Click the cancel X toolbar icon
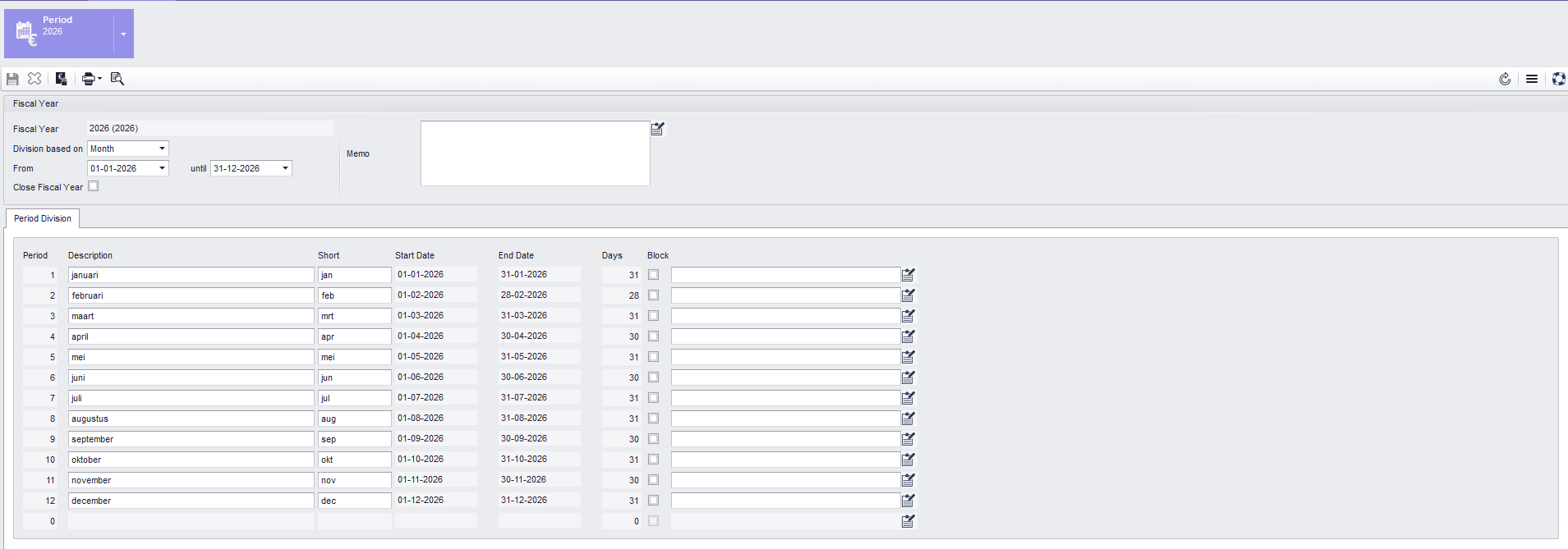1568x549 pixels. click(34, 79)
